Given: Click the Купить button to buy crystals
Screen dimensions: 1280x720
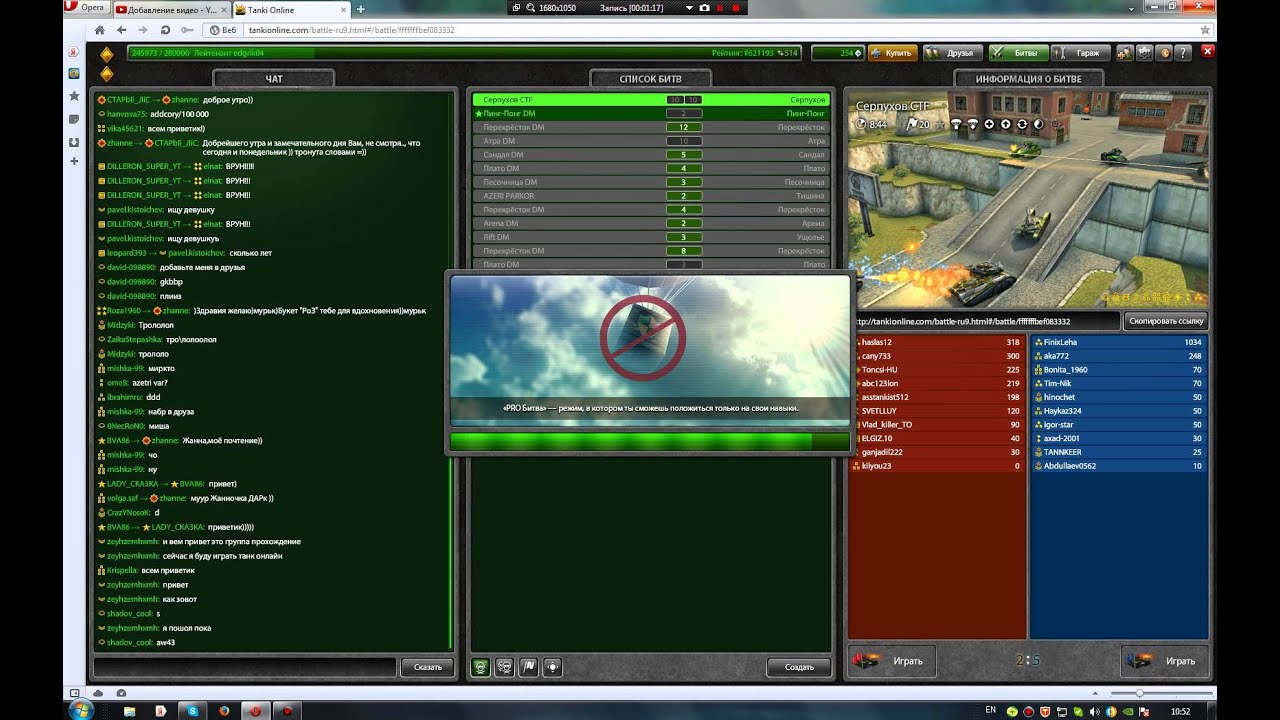Looking at the screenshot, I should (892, 52).
